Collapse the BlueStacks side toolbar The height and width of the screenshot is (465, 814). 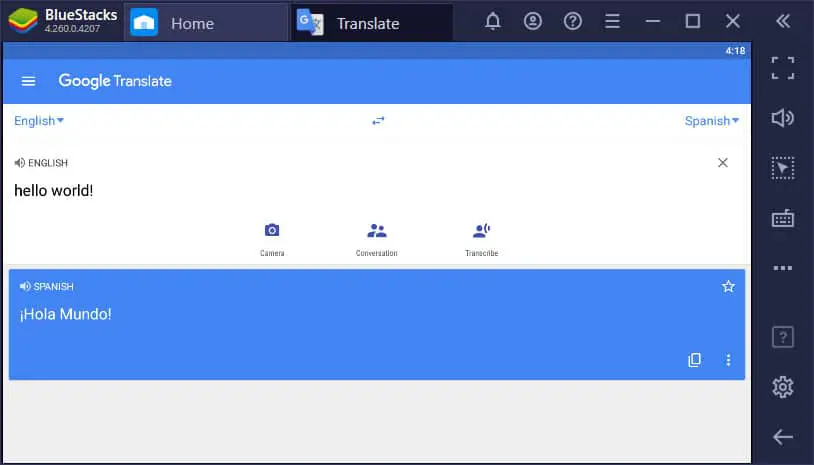782,21
